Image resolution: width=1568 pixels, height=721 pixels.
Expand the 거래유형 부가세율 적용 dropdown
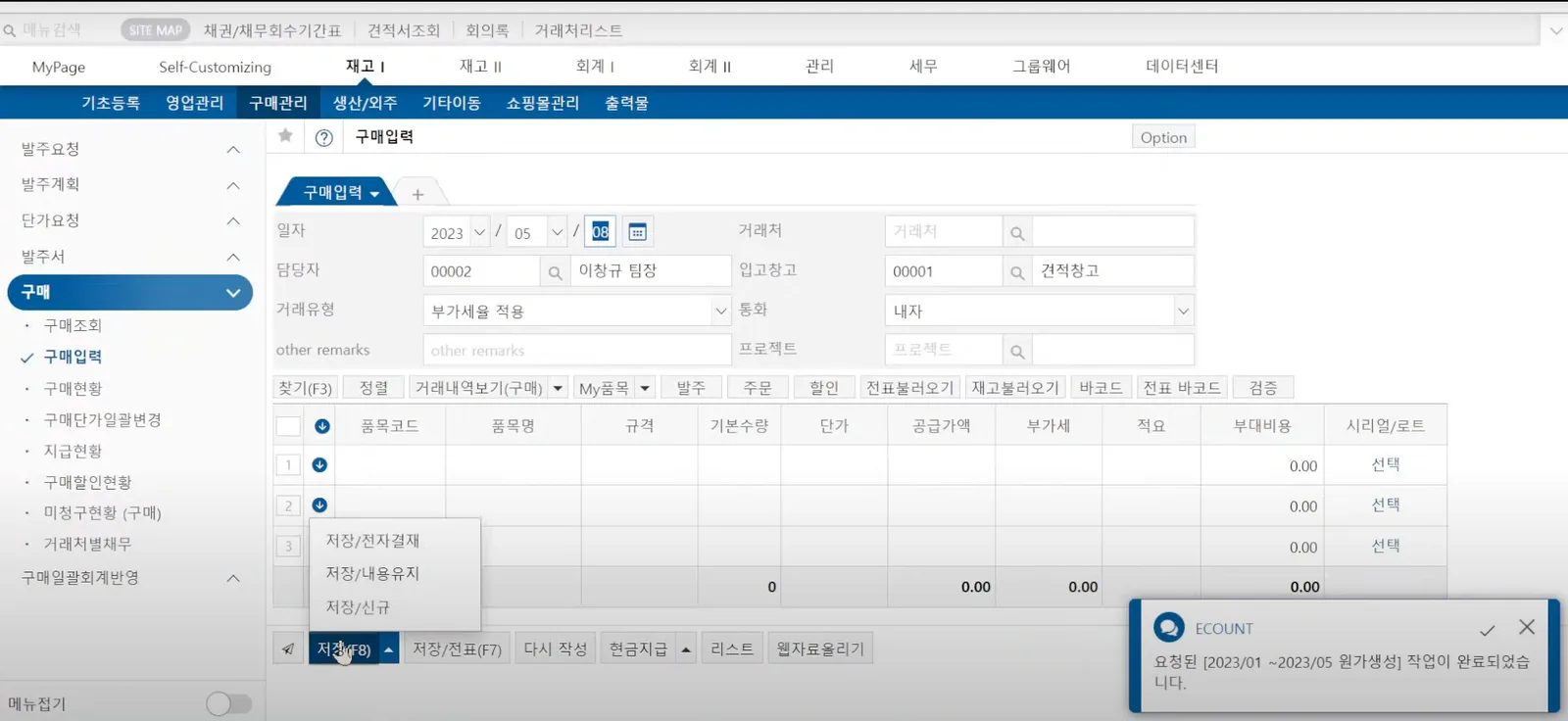[720, 311]
